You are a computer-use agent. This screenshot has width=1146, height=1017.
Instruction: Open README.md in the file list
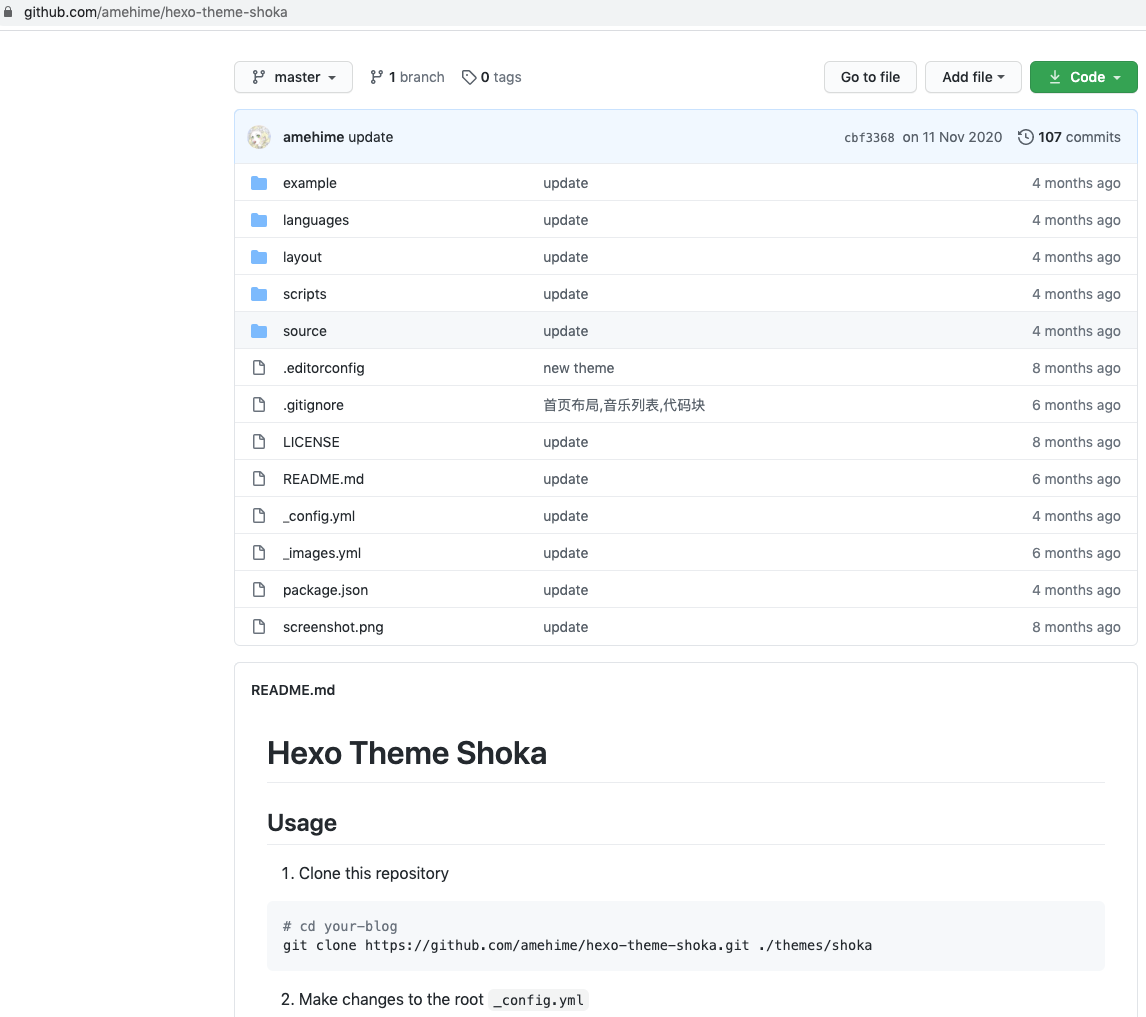pos(324,479)
